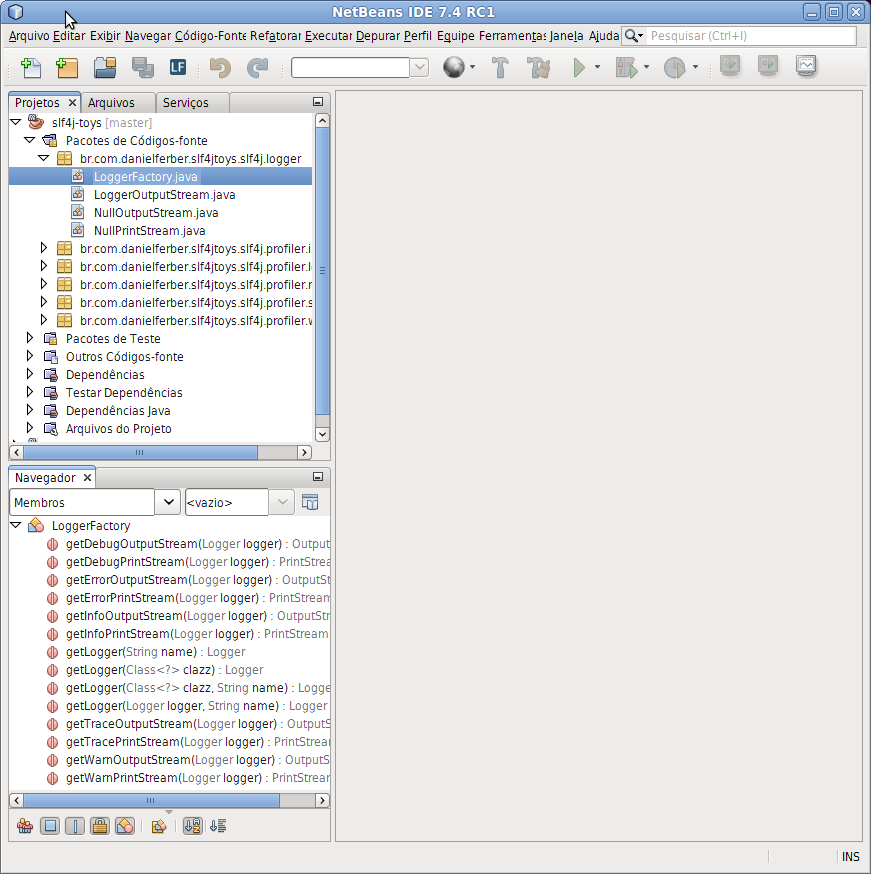Viewport: 871px width, 874px height.
Task: Click the green Run Project icon
Action: [x=579, y=67]
